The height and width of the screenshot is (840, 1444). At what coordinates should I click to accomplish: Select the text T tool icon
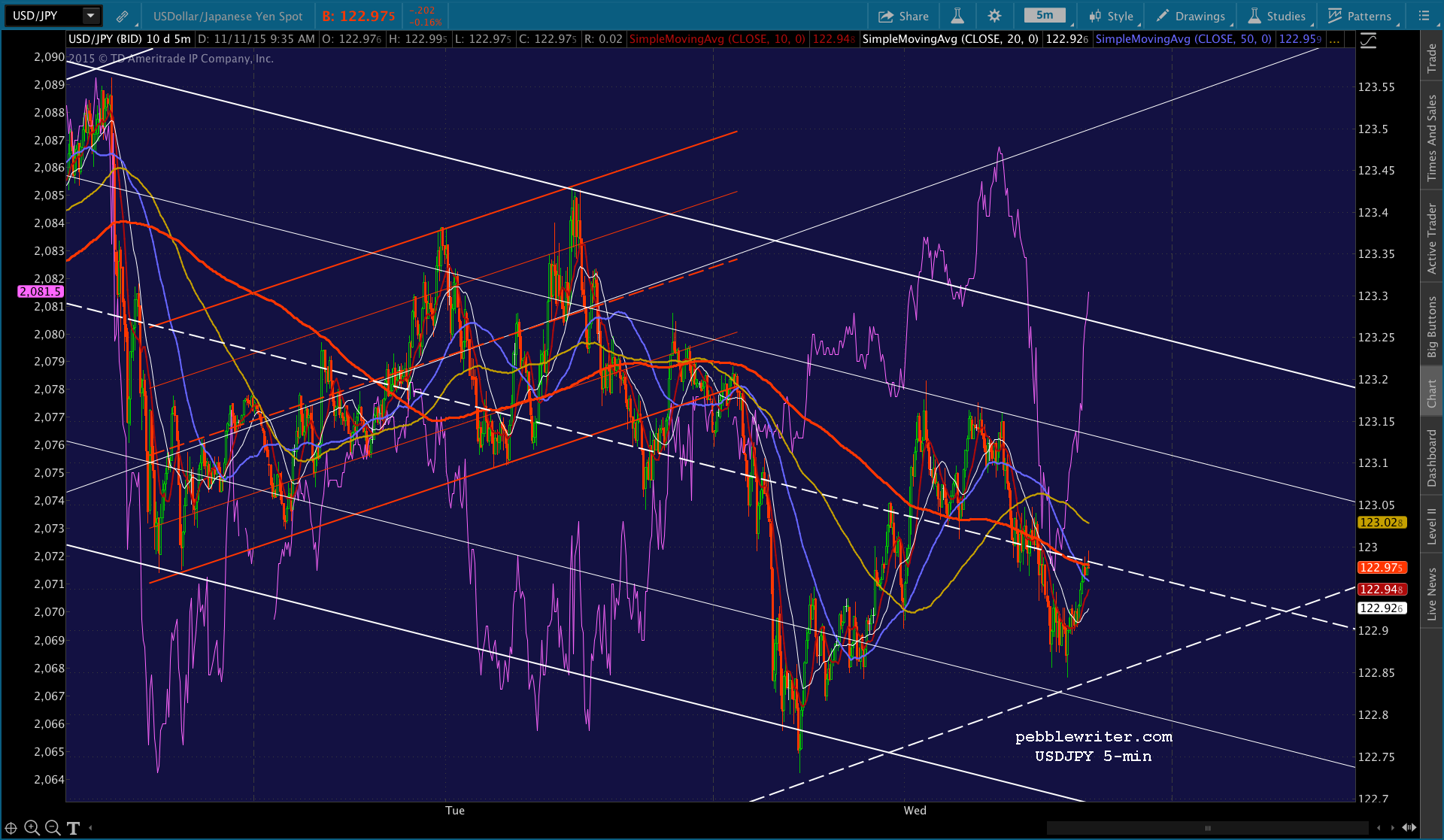(x=73, y=828)
